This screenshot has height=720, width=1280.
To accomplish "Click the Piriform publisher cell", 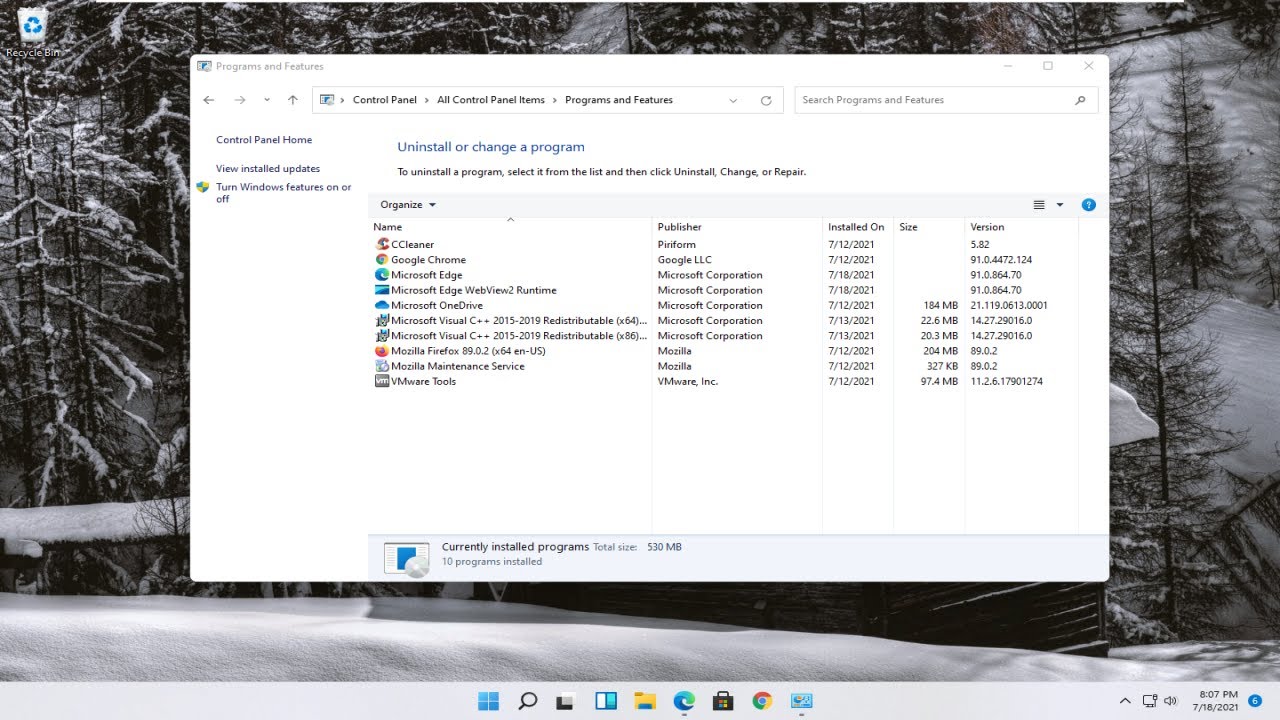I will click(x=677, y=244).
